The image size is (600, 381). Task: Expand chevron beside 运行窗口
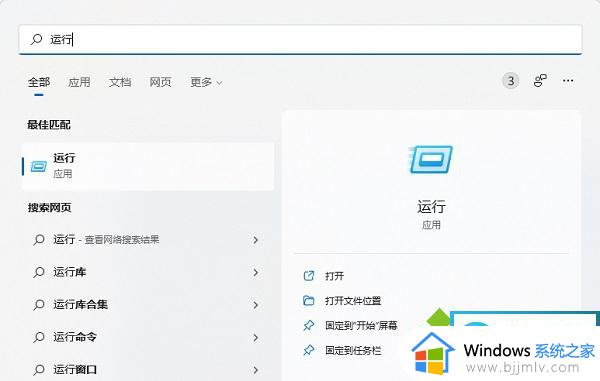[x=256, y=370]
